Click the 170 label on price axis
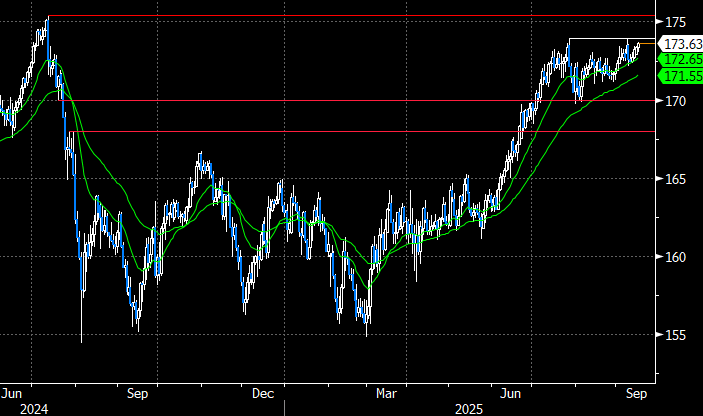The width and height of the screenshot is (703, 416). click(x=675, y=101)
